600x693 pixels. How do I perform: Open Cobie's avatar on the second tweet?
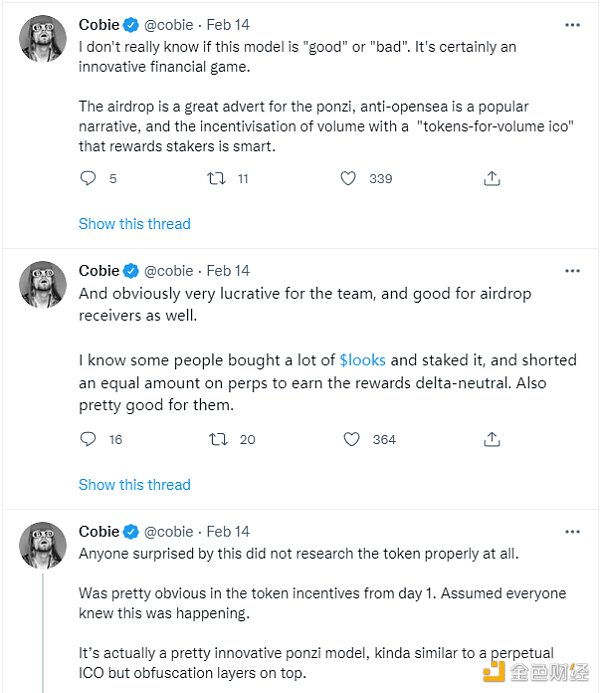coord(43,288)
